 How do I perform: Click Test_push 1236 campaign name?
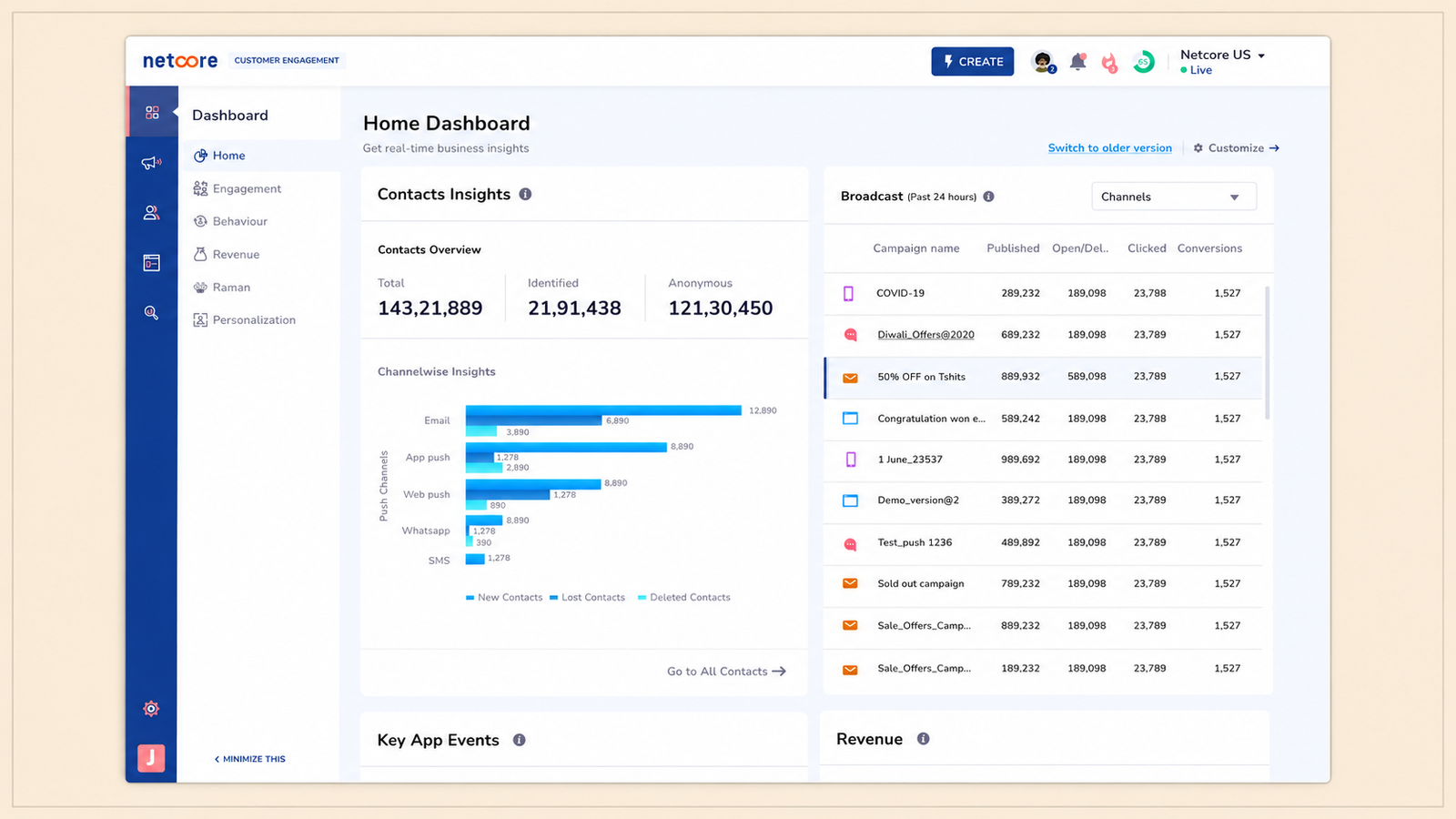coord(915,542)
